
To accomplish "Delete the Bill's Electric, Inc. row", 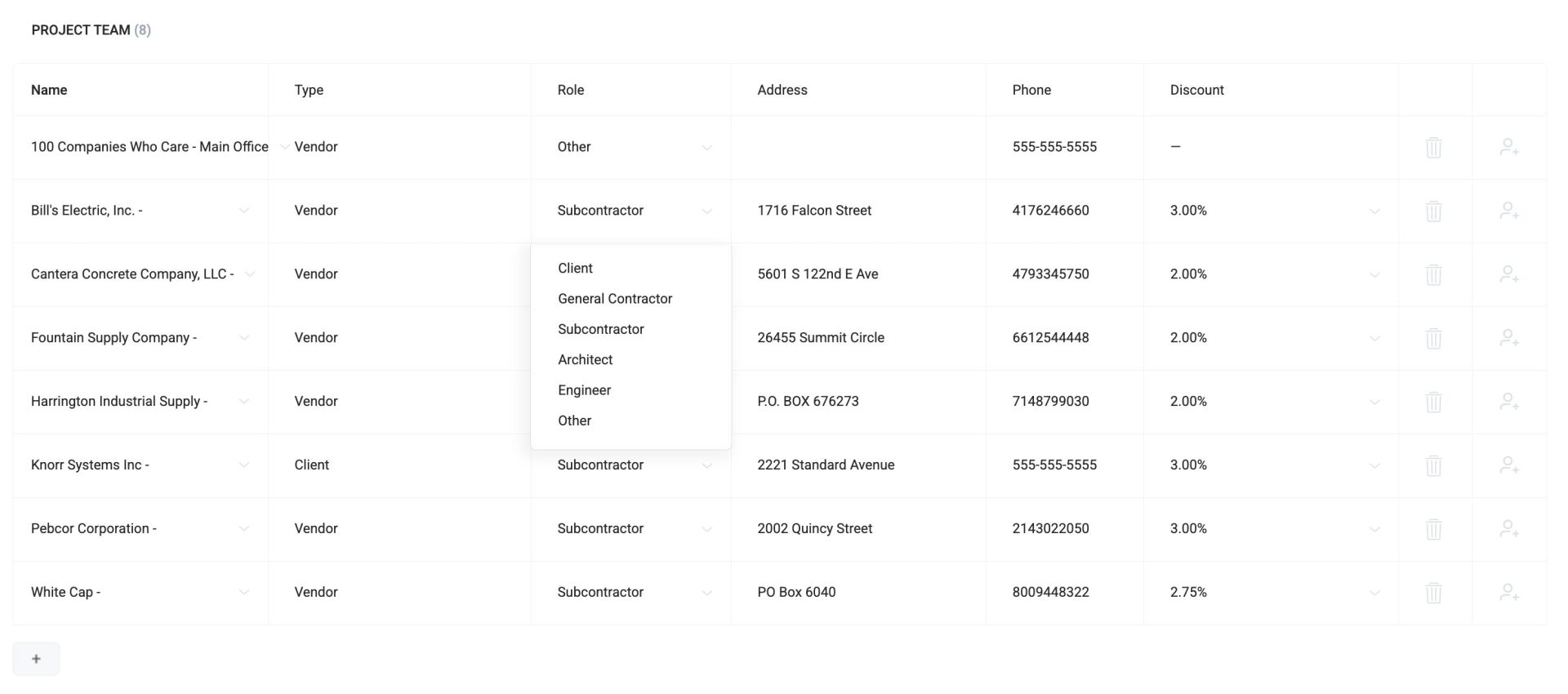I will click(x=1433, y=211).
